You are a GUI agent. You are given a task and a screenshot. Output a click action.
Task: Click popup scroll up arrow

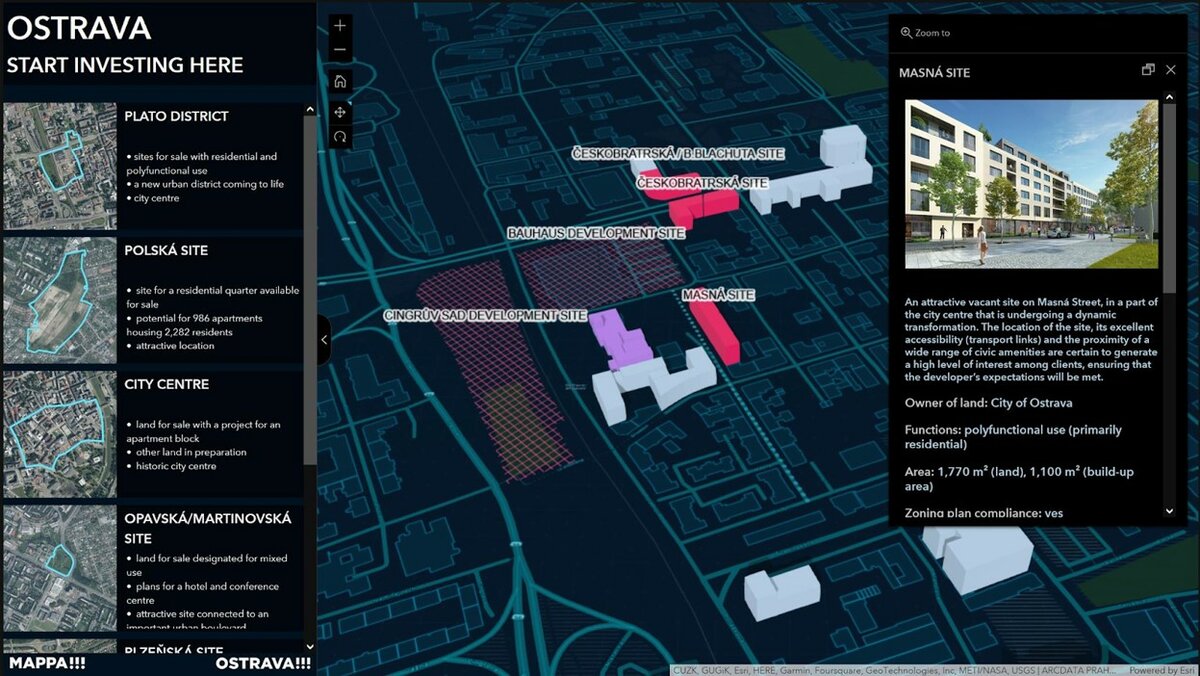pyautogui.click(x=1170, y=98)
